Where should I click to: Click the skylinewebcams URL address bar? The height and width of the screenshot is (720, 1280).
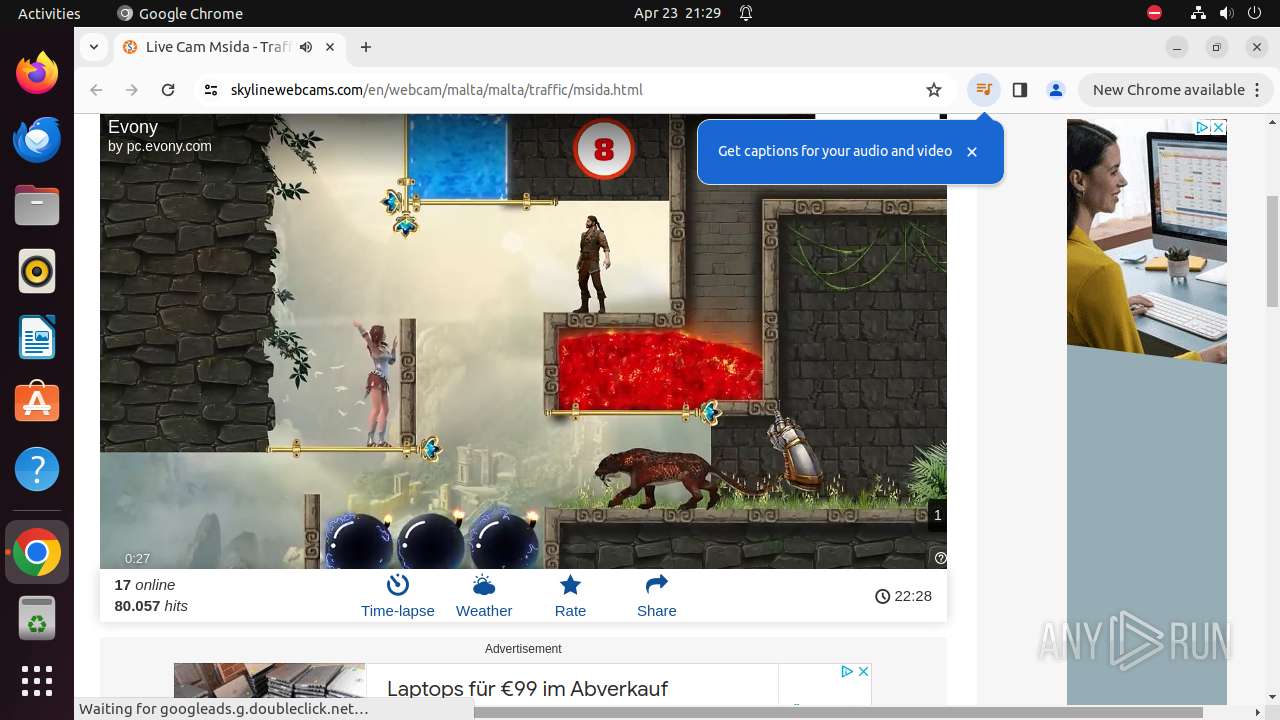pos(437,90)
